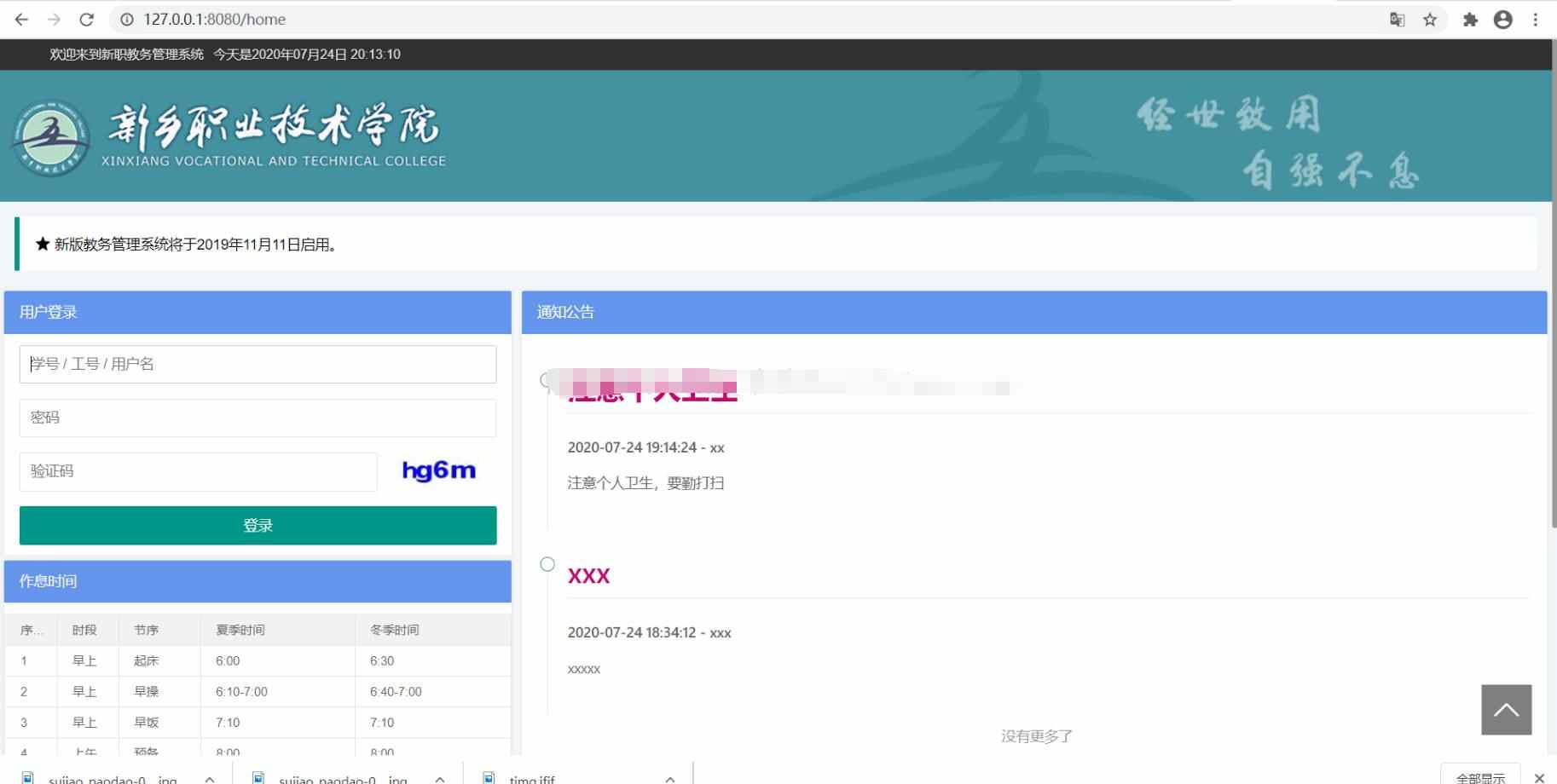Focus the 学号 / 工号 / 用户名 field
This screenshot has width=1557, height=784.
[x=258, y=364]
